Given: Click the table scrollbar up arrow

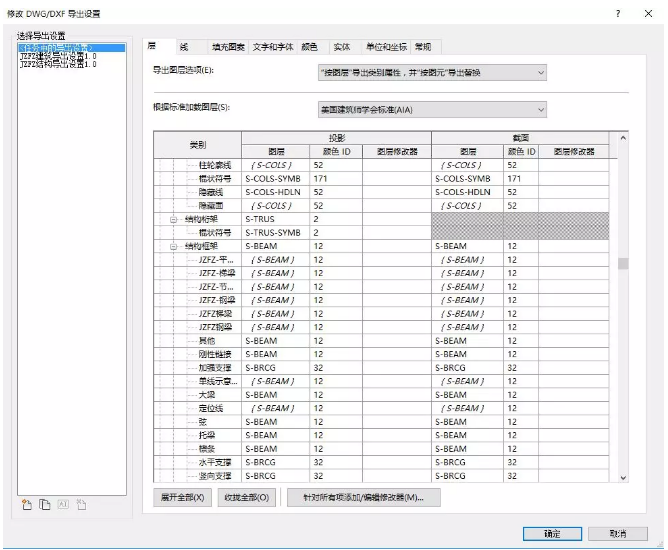Looking at the screenshot, I should point(623,138).
